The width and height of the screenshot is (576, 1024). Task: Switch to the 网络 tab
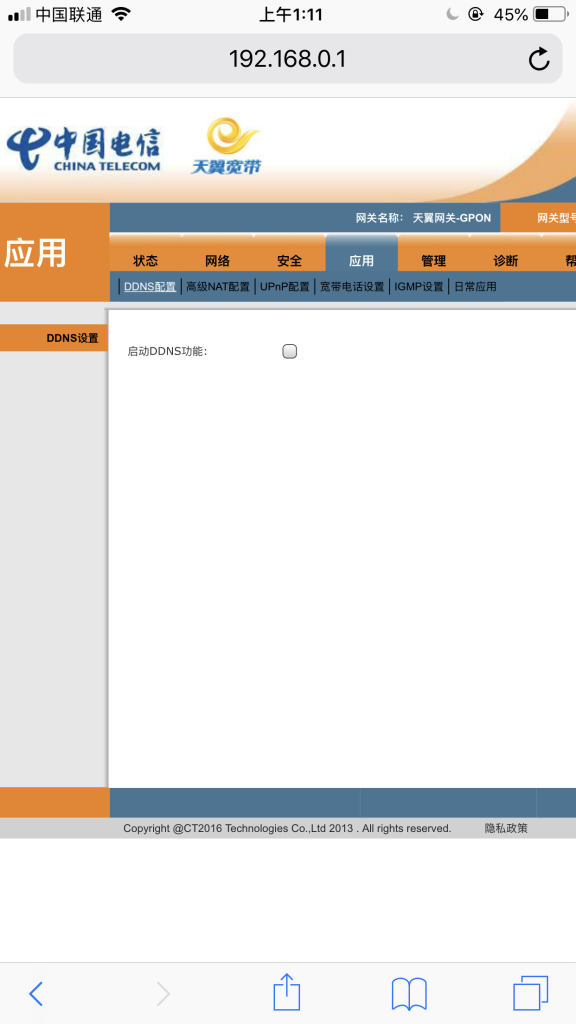(x=217, y=261)
